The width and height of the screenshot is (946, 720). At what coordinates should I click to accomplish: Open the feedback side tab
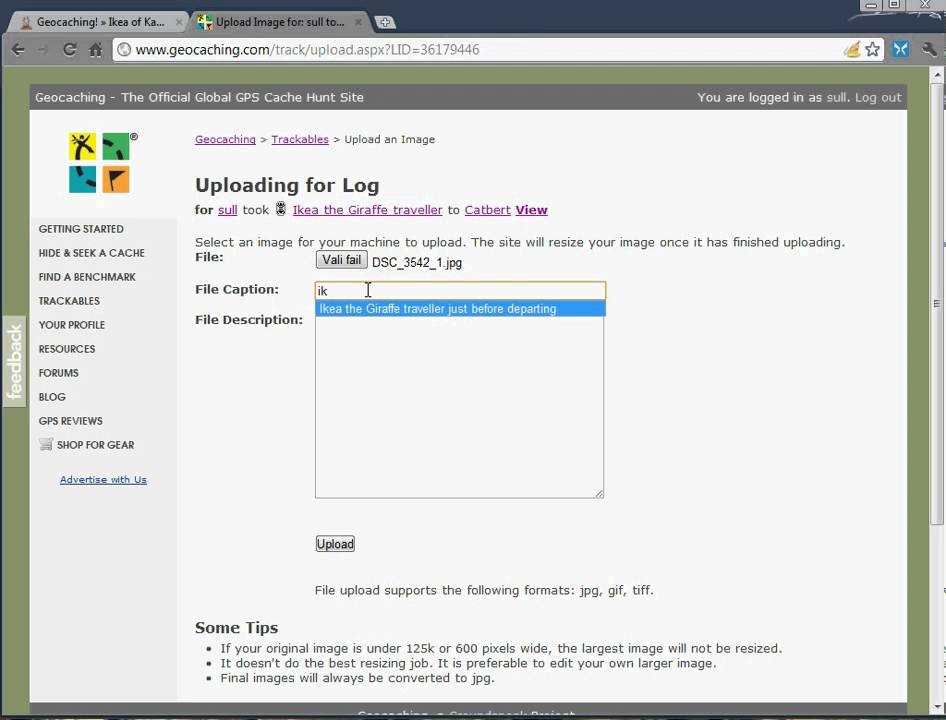click(14, 362)
